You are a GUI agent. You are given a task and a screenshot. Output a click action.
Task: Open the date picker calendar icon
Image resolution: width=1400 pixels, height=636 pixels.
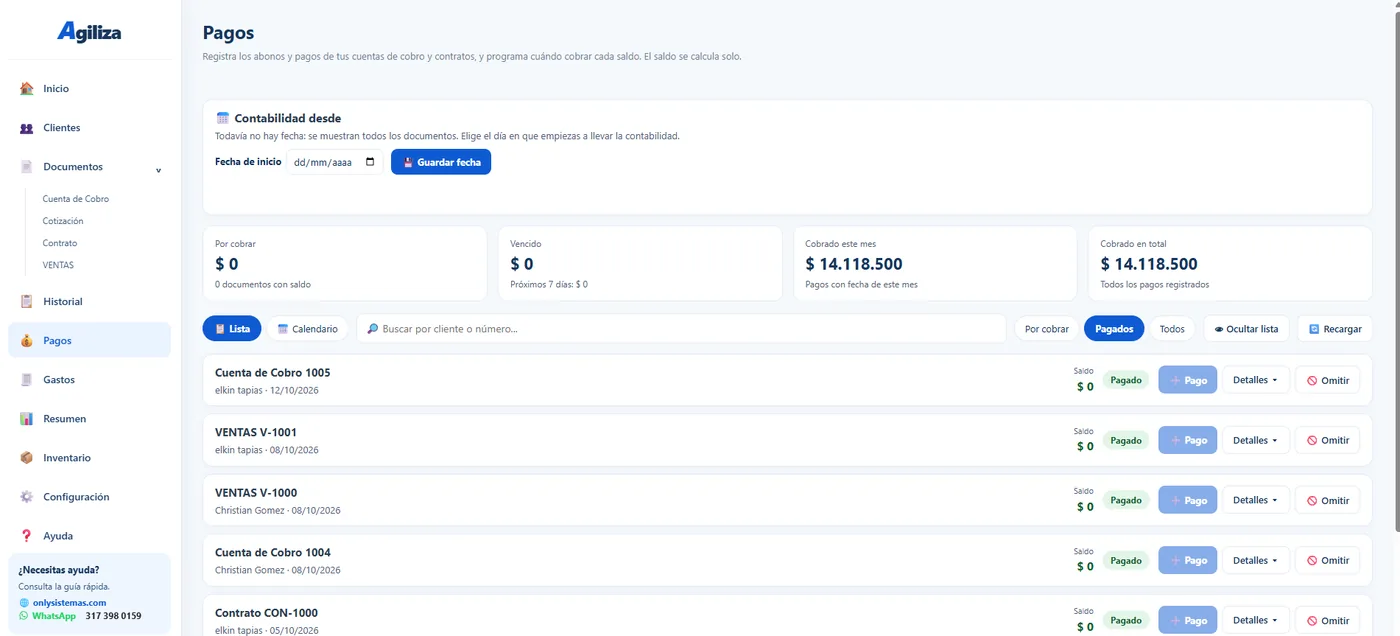coord(370,162)
